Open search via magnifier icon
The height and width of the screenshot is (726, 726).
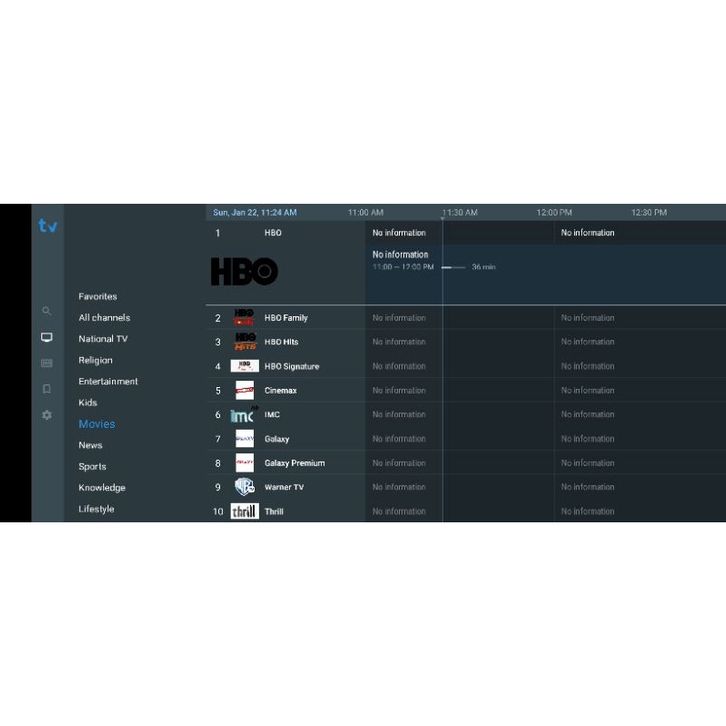pos(47,311)
